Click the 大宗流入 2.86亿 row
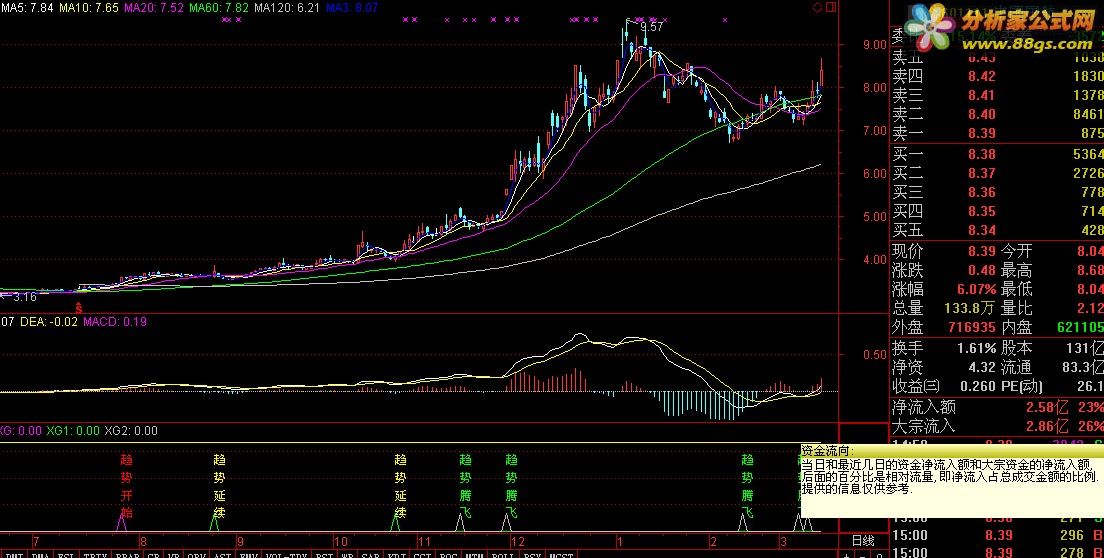The image size is (1104, 558). click(x=997, y=426)
